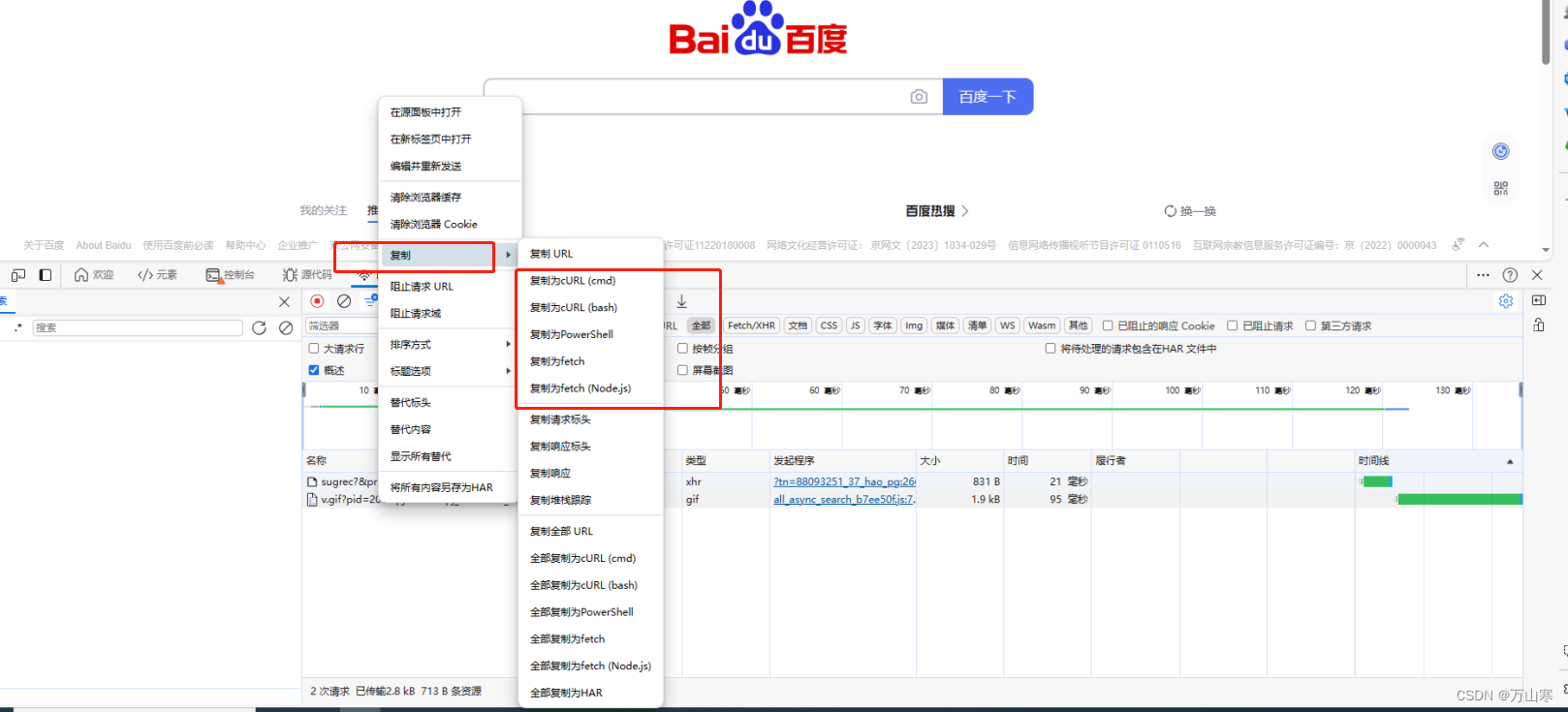Uncheck the 概述 checkbox
The height and width of the screenshot is (712, 1568).
(x=314, y=370)
